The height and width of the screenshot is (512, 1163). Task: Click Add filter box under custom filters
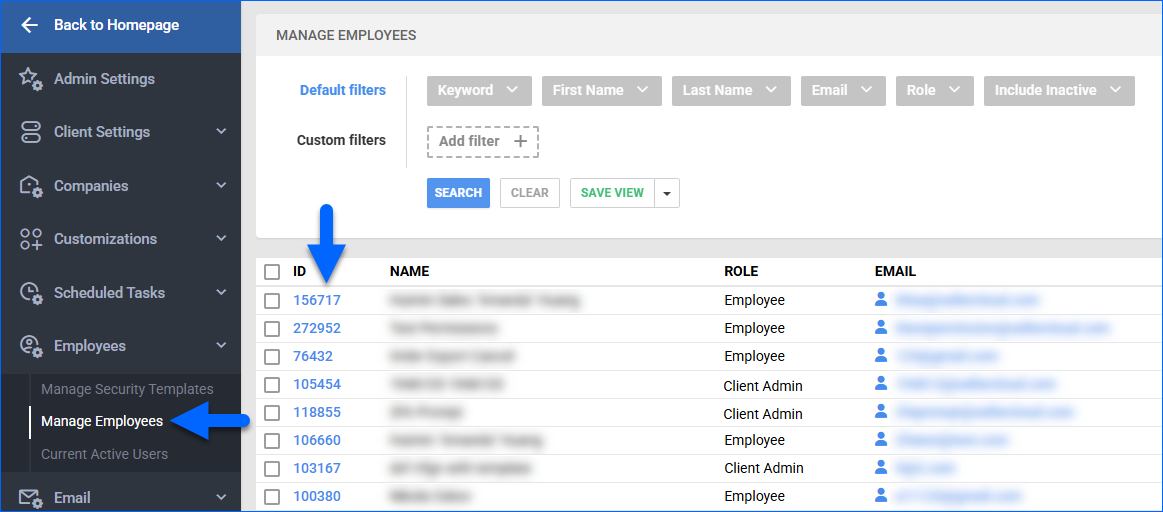point(482,141)
